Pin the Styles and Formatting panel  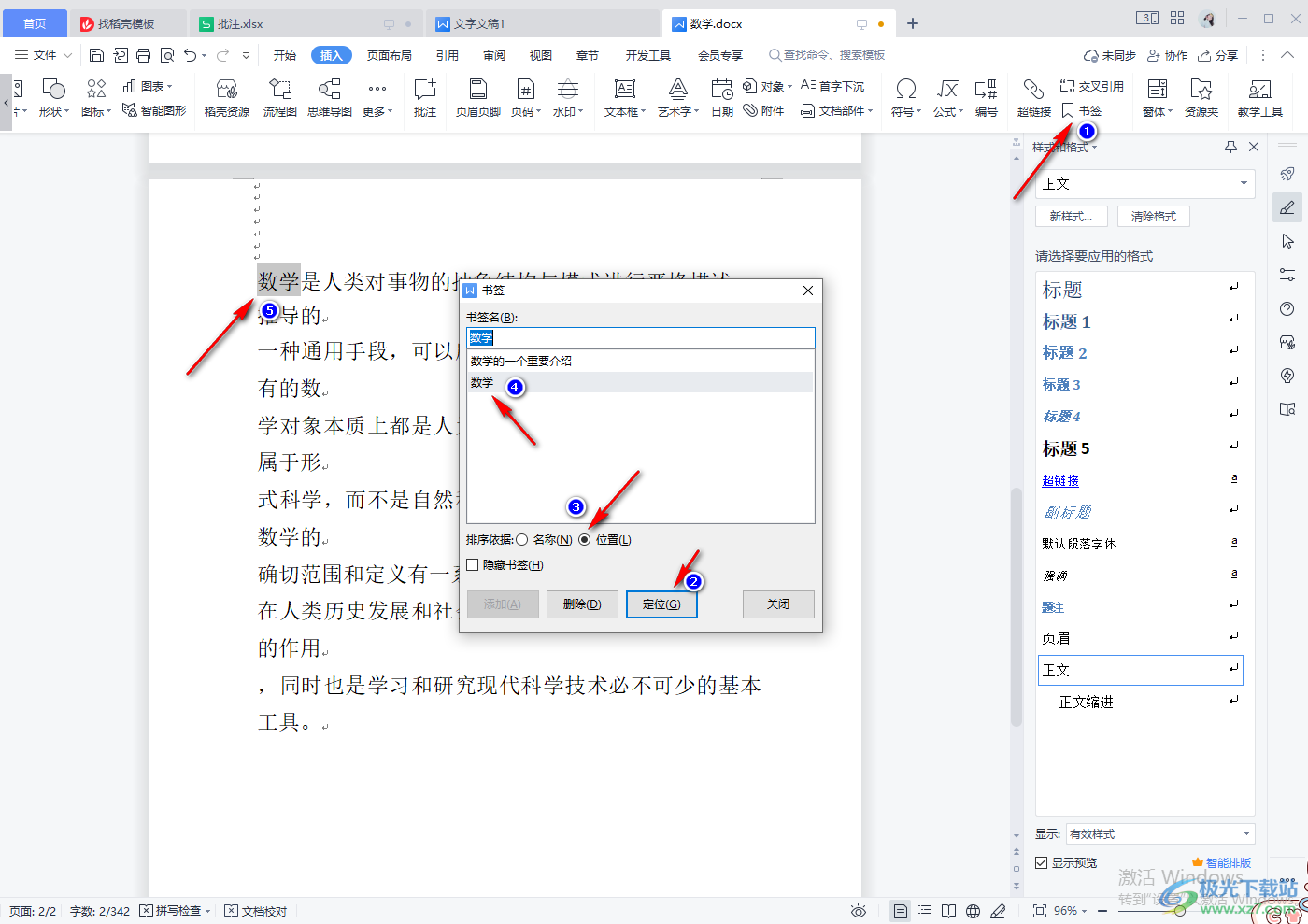click(x=1230, y=147)
